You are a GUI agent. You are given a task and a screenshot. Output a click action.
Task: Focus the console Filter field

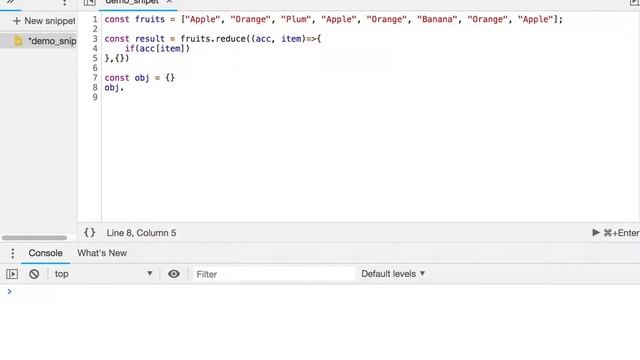click(x=273, y=274)
